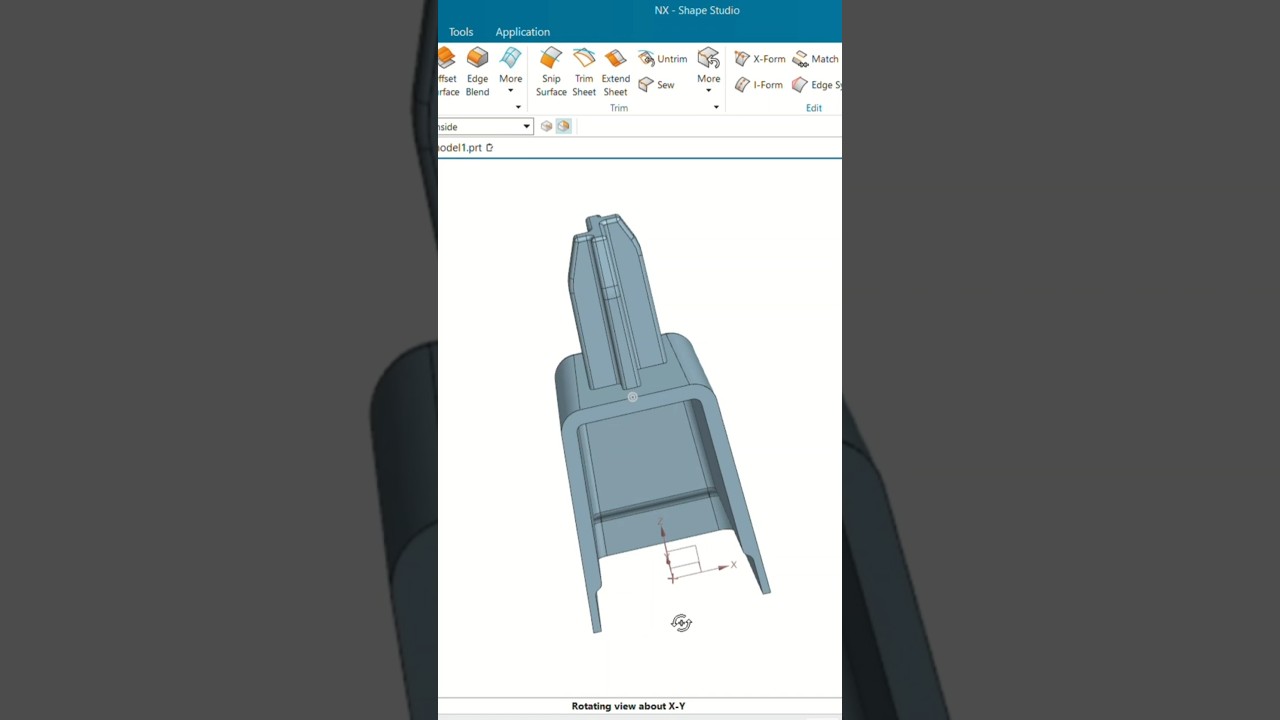This screenshot has height=720, width=1280.
Task: Click the rotation point marker on model
Action: click(x=632, y=397)
